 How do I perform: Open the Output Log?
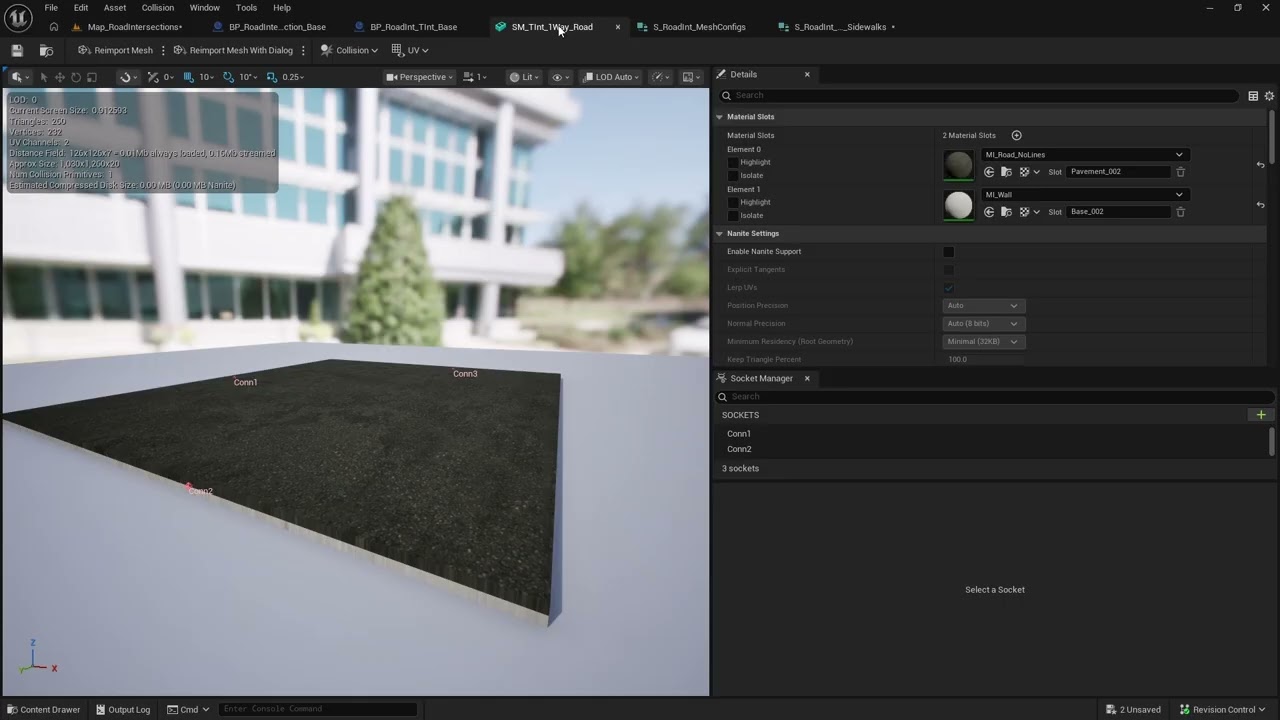[123, 710]
